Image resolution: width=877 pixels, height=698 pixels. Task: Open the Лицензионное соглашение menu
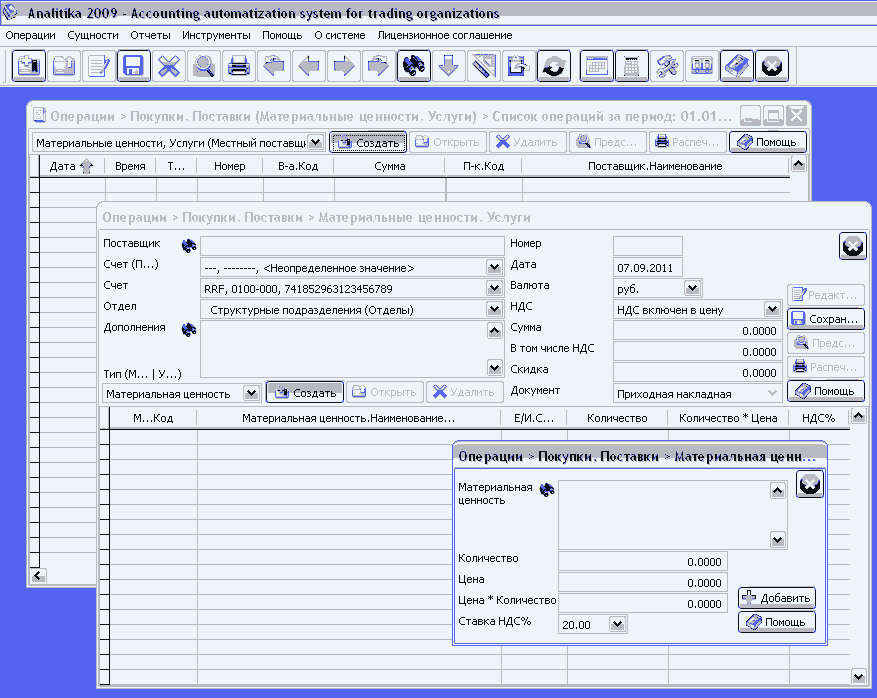(445, 35)
